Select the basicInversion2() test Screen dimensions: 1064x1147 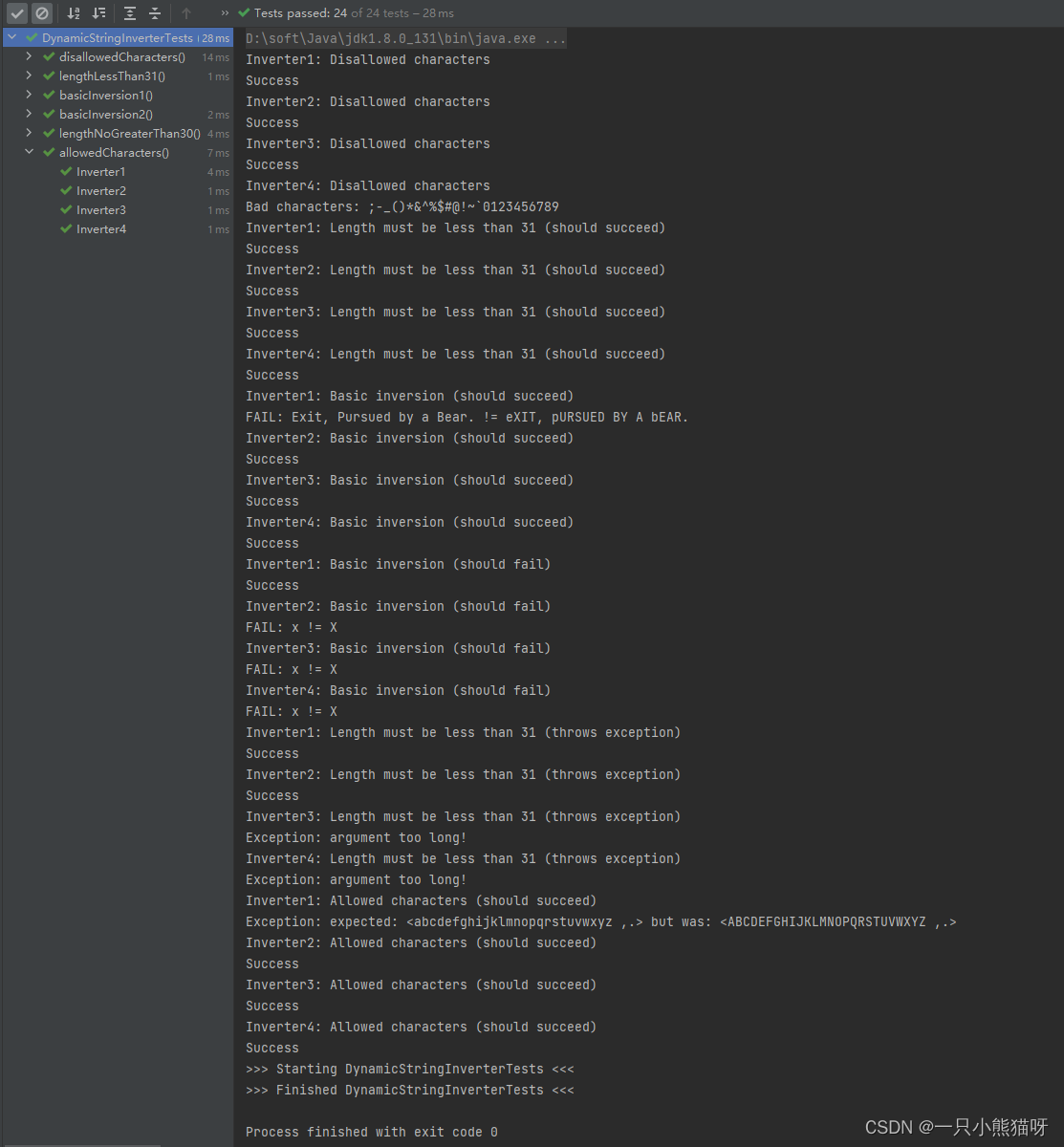pyautogui.click(x=105, y=115)
